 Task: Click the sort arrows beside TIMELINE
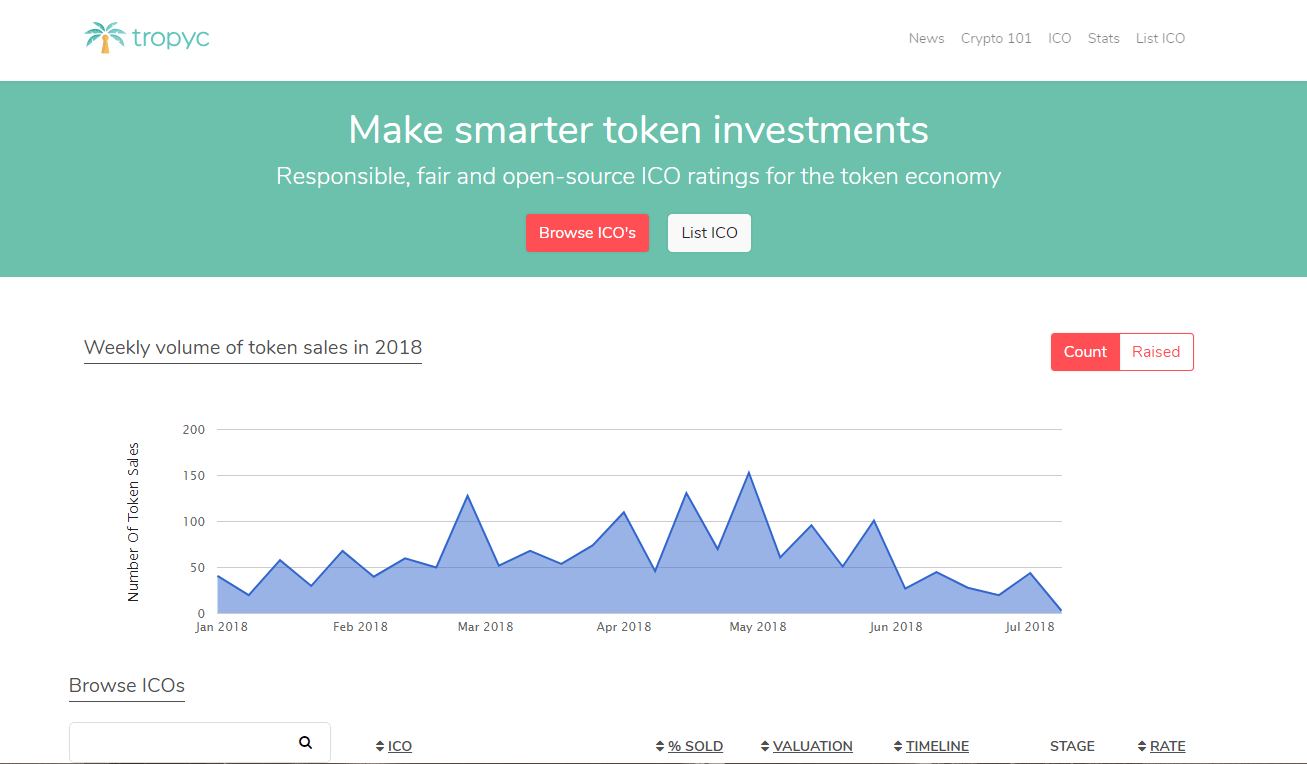(x=897, y=745)
